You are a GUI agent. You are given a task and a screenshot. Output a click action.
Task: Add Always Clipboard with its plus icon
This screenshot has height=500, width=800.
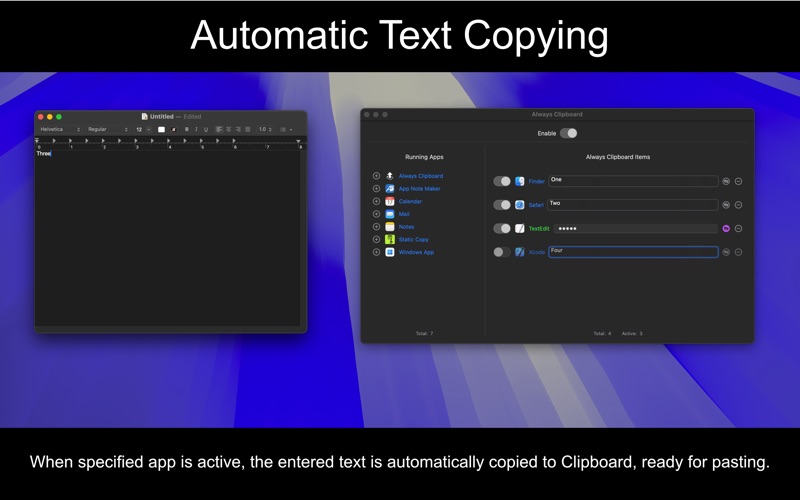point(377,176)
